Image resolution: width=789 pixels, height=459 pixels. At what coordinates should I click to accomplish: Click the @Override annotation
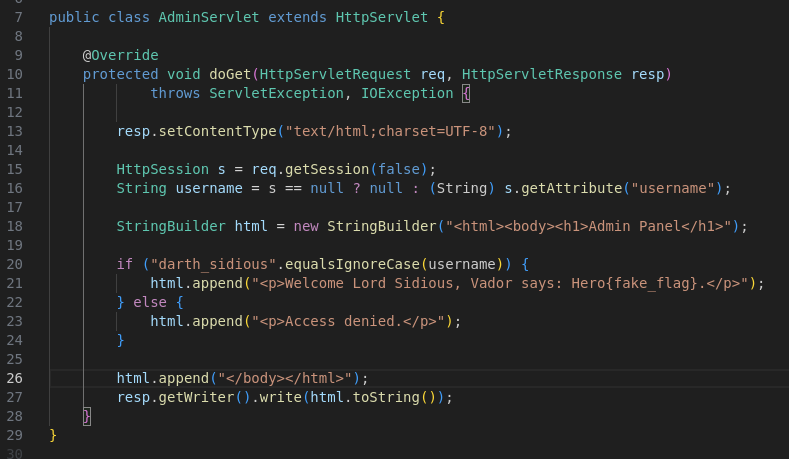pos(120,55)
